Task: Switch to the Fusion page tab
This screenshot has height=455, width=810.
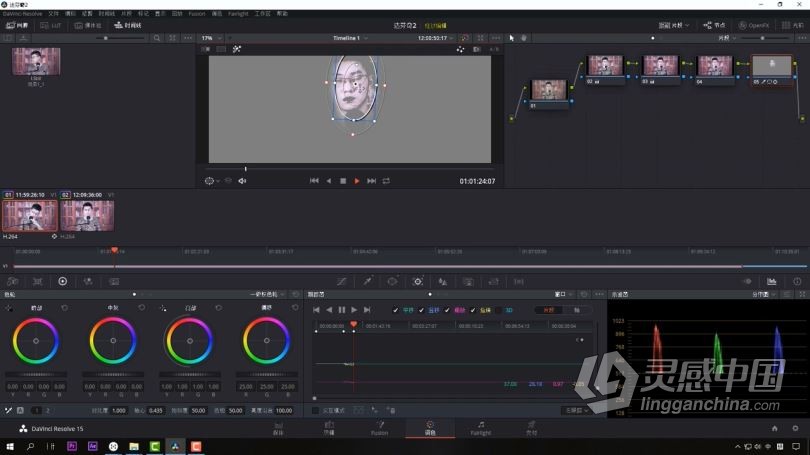Action: tap(380, 428)
